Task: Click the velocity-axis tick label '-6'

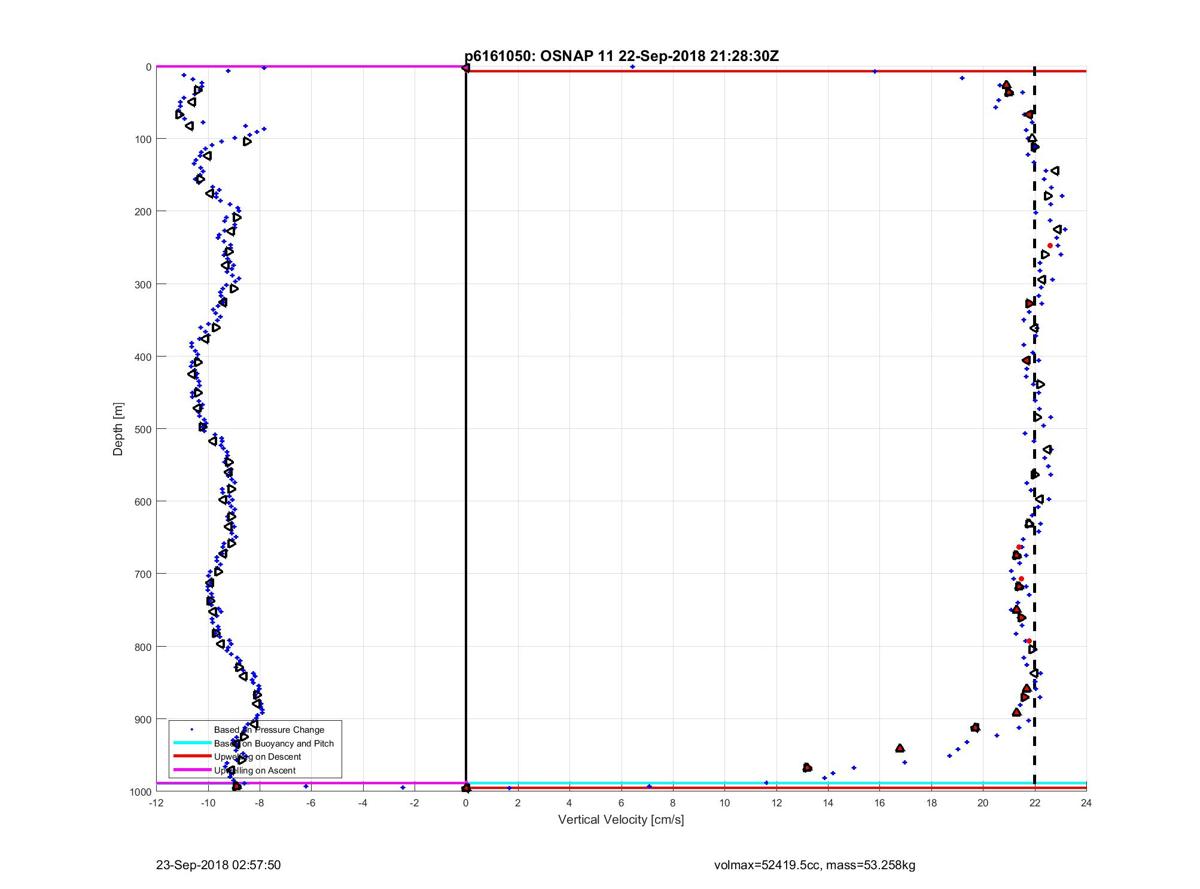Action: [x=311, y=802]
